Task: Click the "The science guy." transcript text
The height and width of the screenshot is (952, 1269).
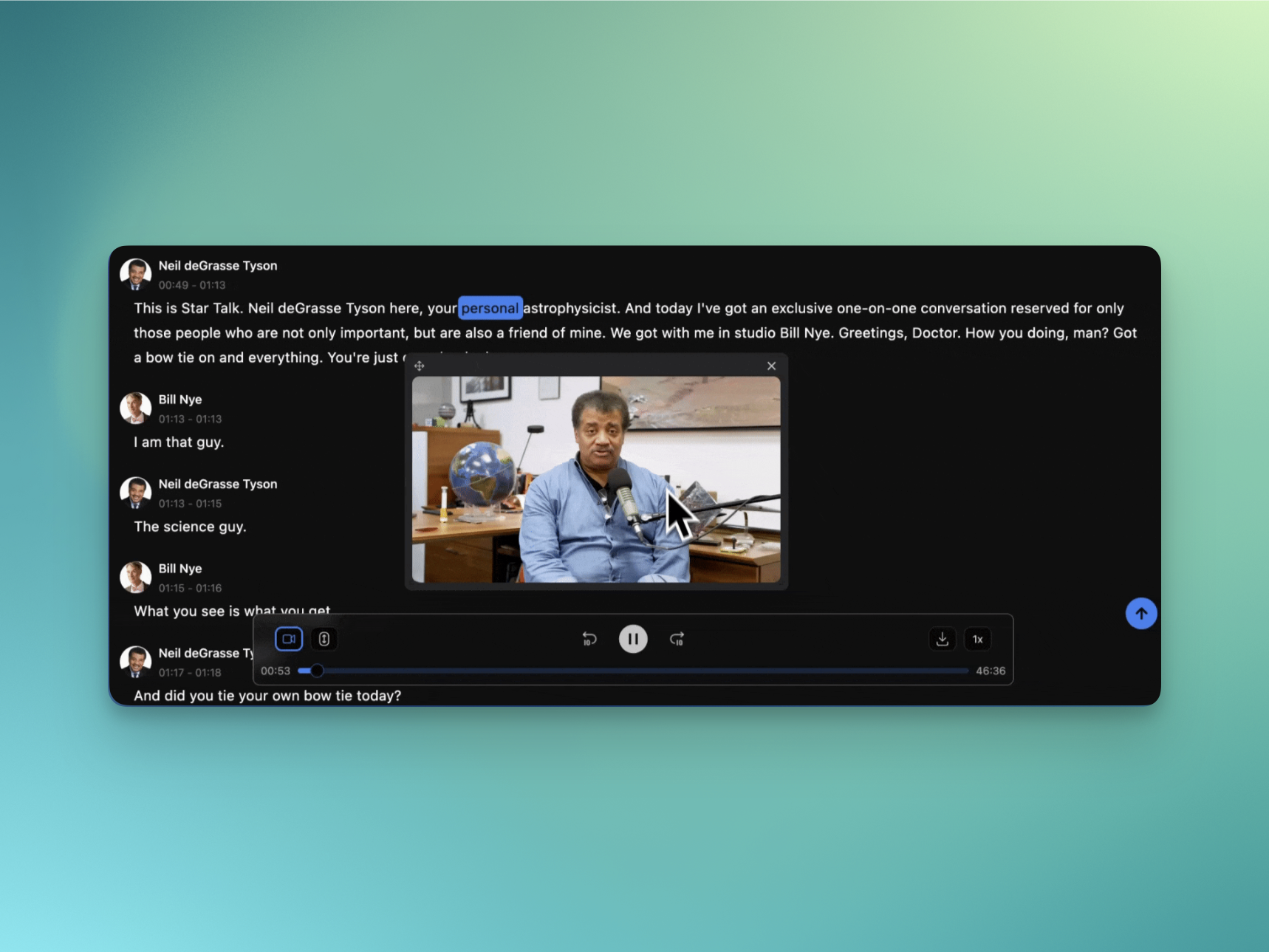Action: coord(190,527)
